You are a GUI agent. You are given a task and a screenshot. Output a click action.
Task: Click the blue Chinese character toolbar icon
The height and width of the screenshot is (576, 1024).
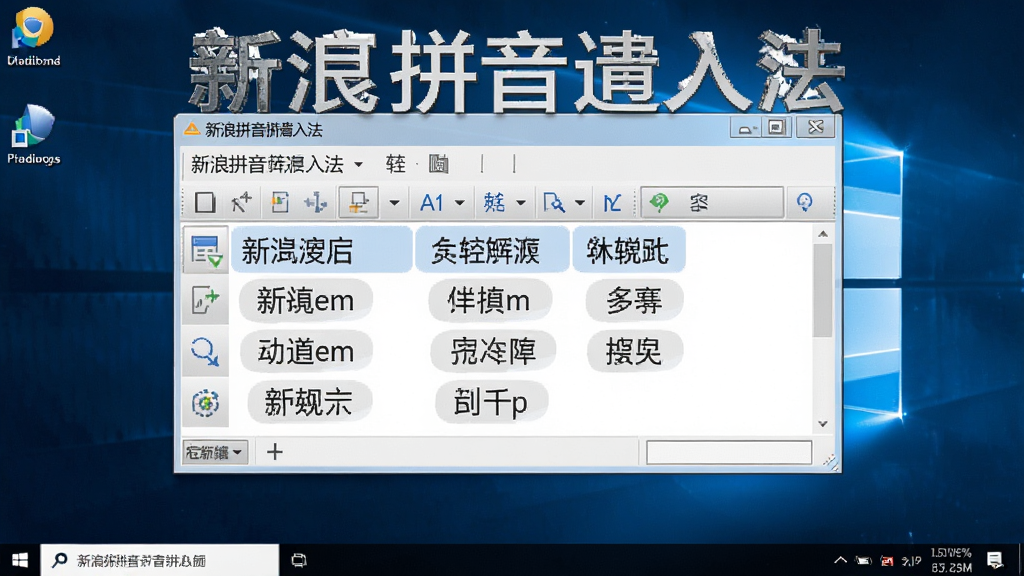click(x=494, y=202)
